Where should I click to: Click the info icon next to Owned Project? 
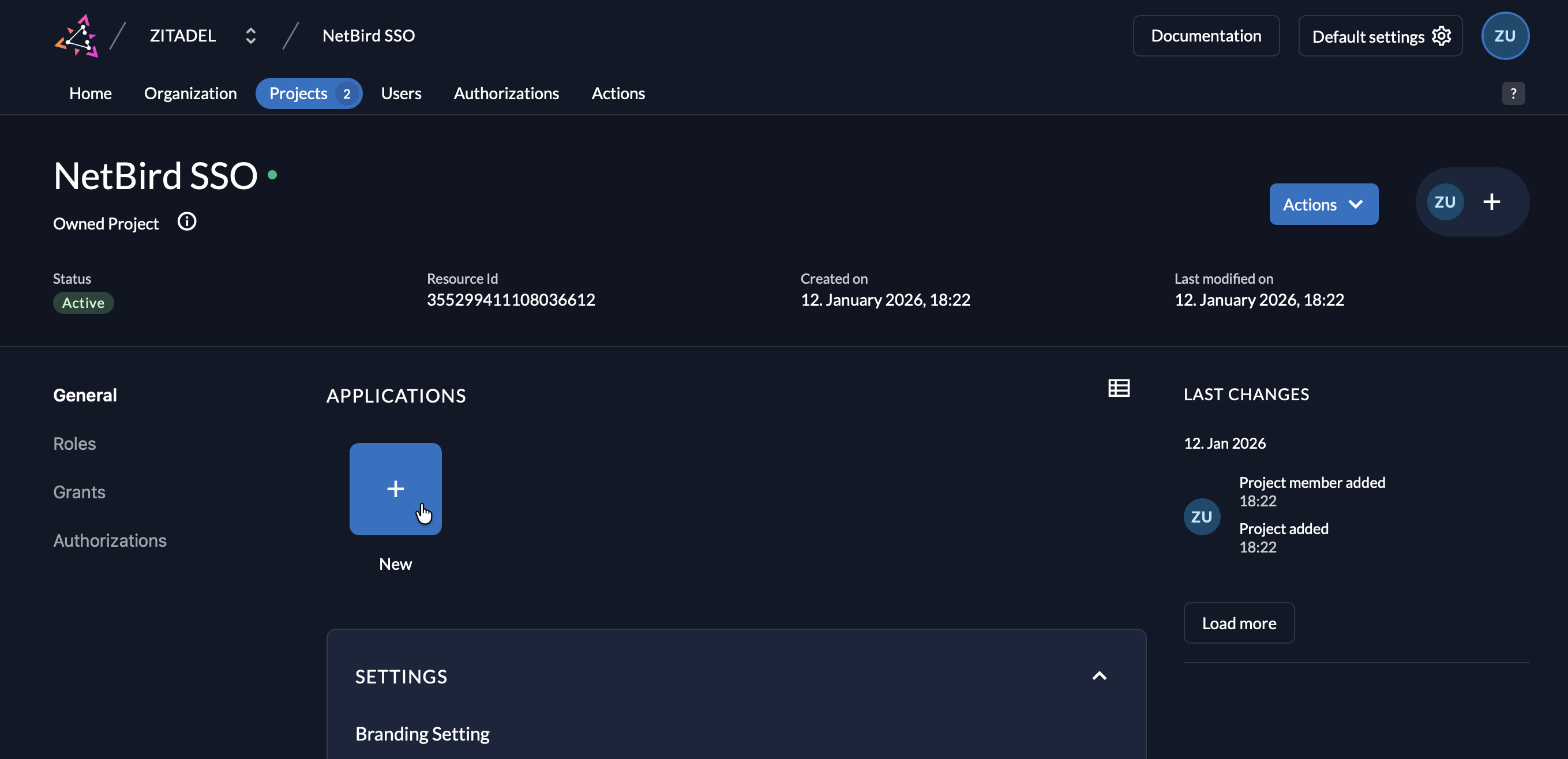(x=186, y=221)
